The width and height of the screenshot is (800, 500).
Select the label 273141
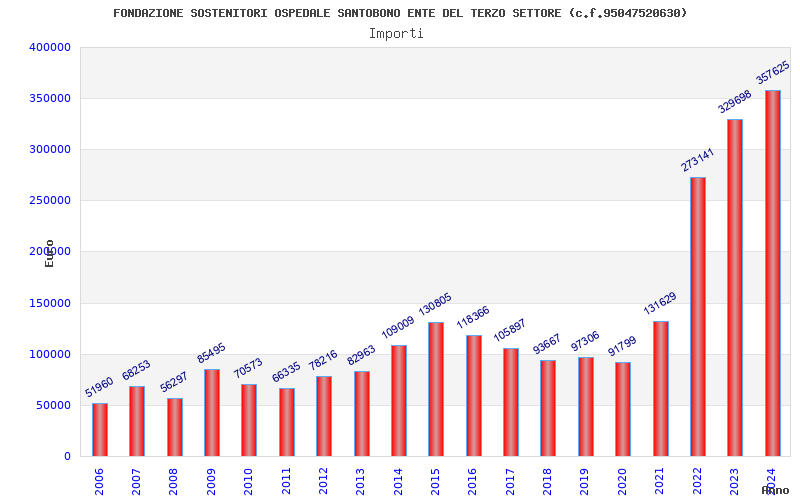coord(697,160)
